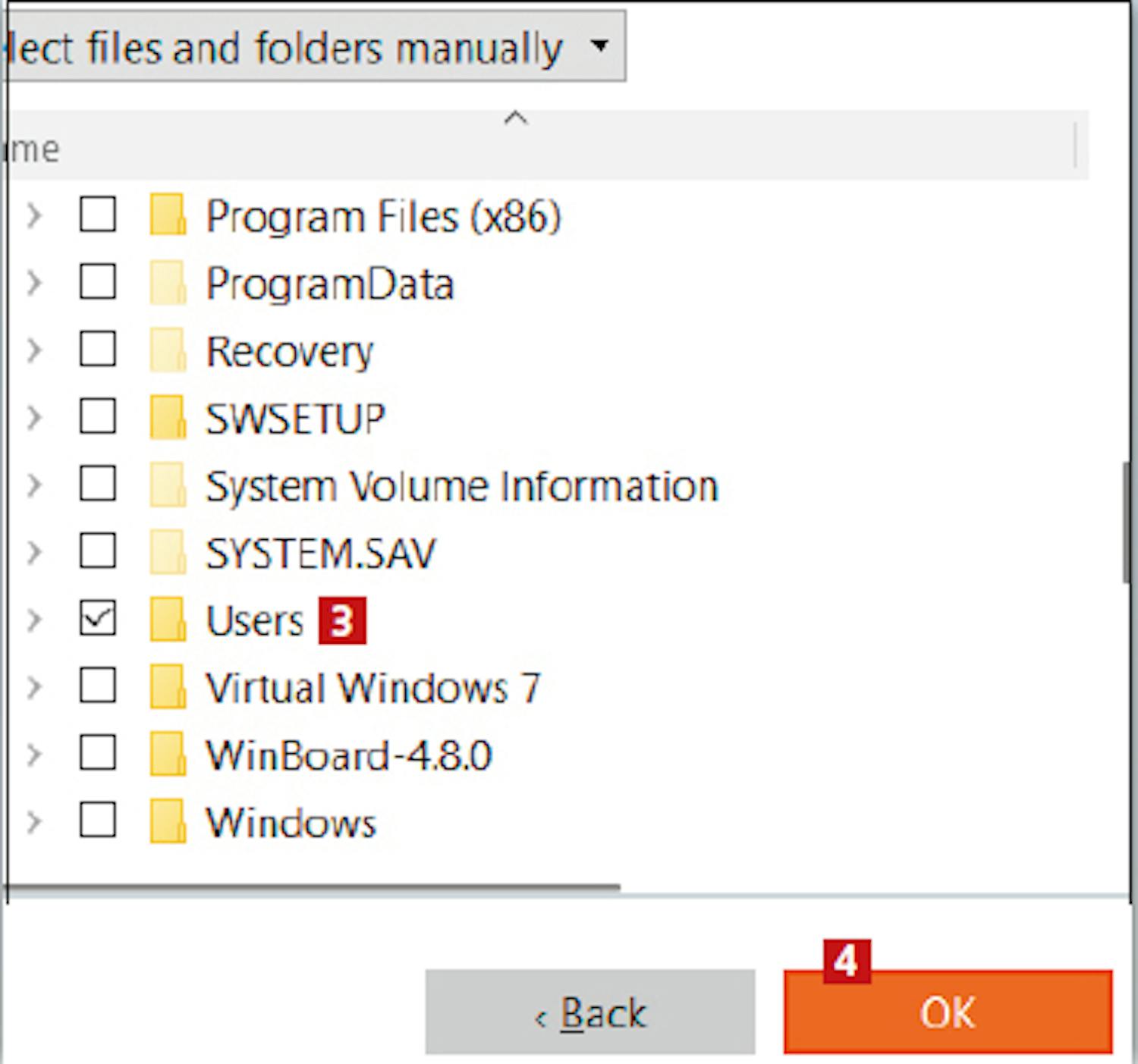Go Back to the previous step
The width and height of the screenshot is (1138, 1064).
coord(589,1012)
